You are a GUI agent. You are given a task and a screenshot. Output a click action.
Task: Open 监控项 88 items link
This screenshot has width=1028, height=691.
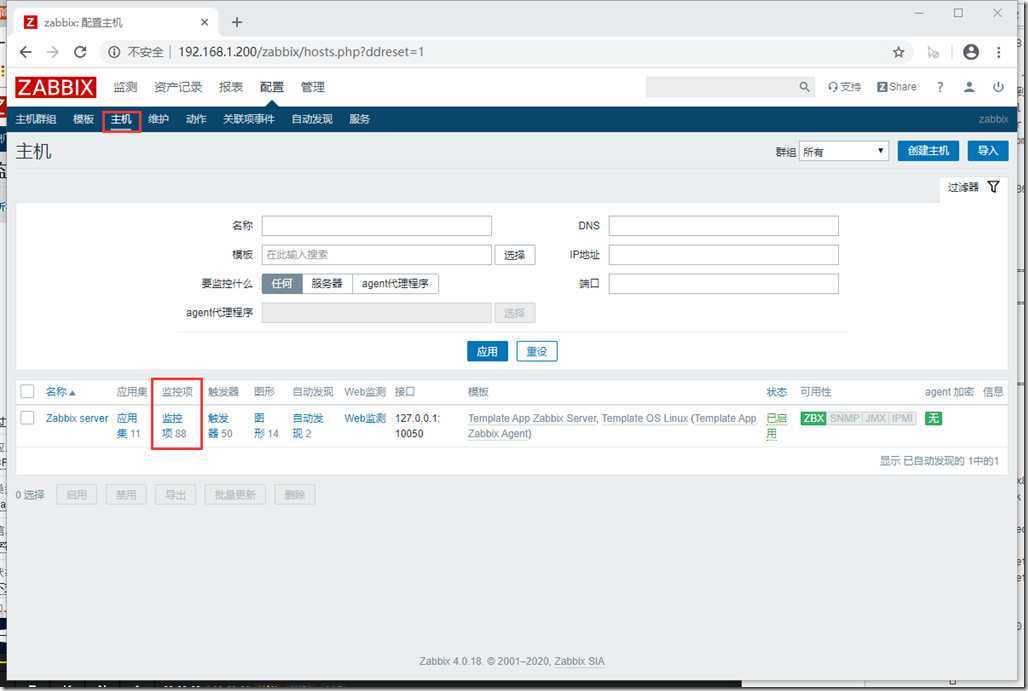click(174, 425)
